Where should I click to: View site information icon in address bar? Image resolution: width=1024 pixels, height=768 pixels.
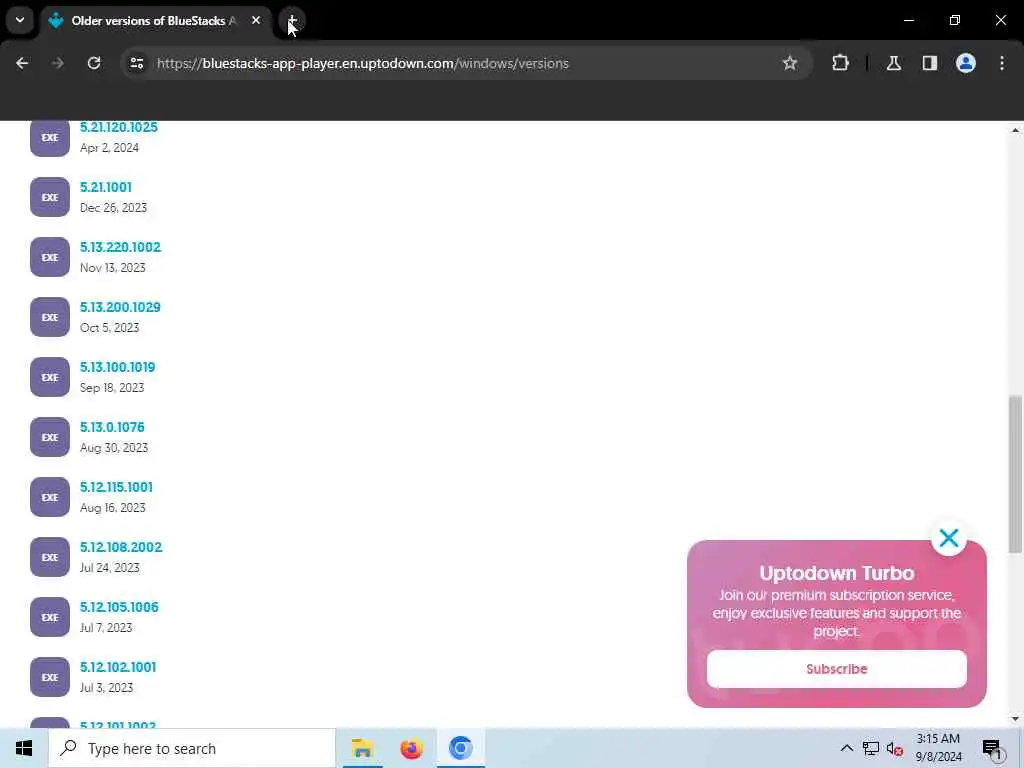pos(137,63)
